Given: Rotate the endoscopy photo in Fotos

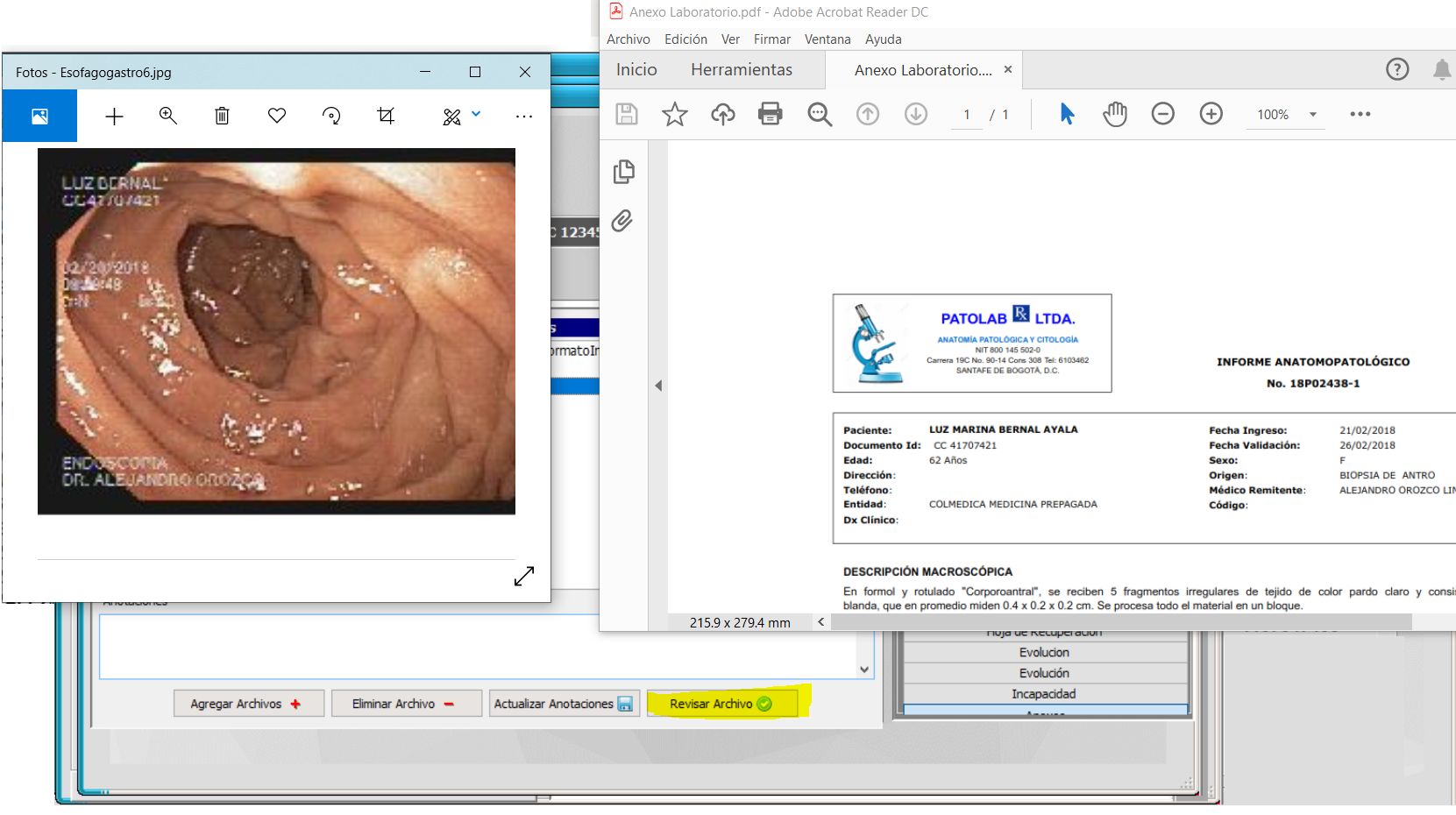Looking at the screenshot, I should (x=331, y=115).
